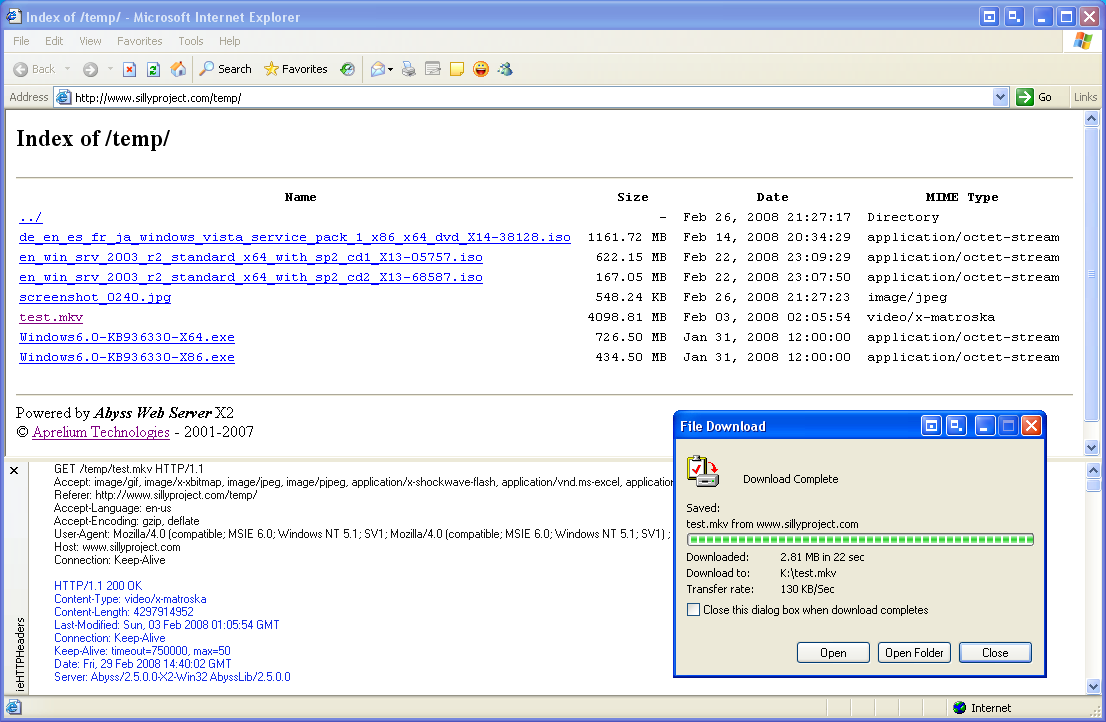Expand the Address bar dropdown
Screen dimensions: 1106x722
1000,97
